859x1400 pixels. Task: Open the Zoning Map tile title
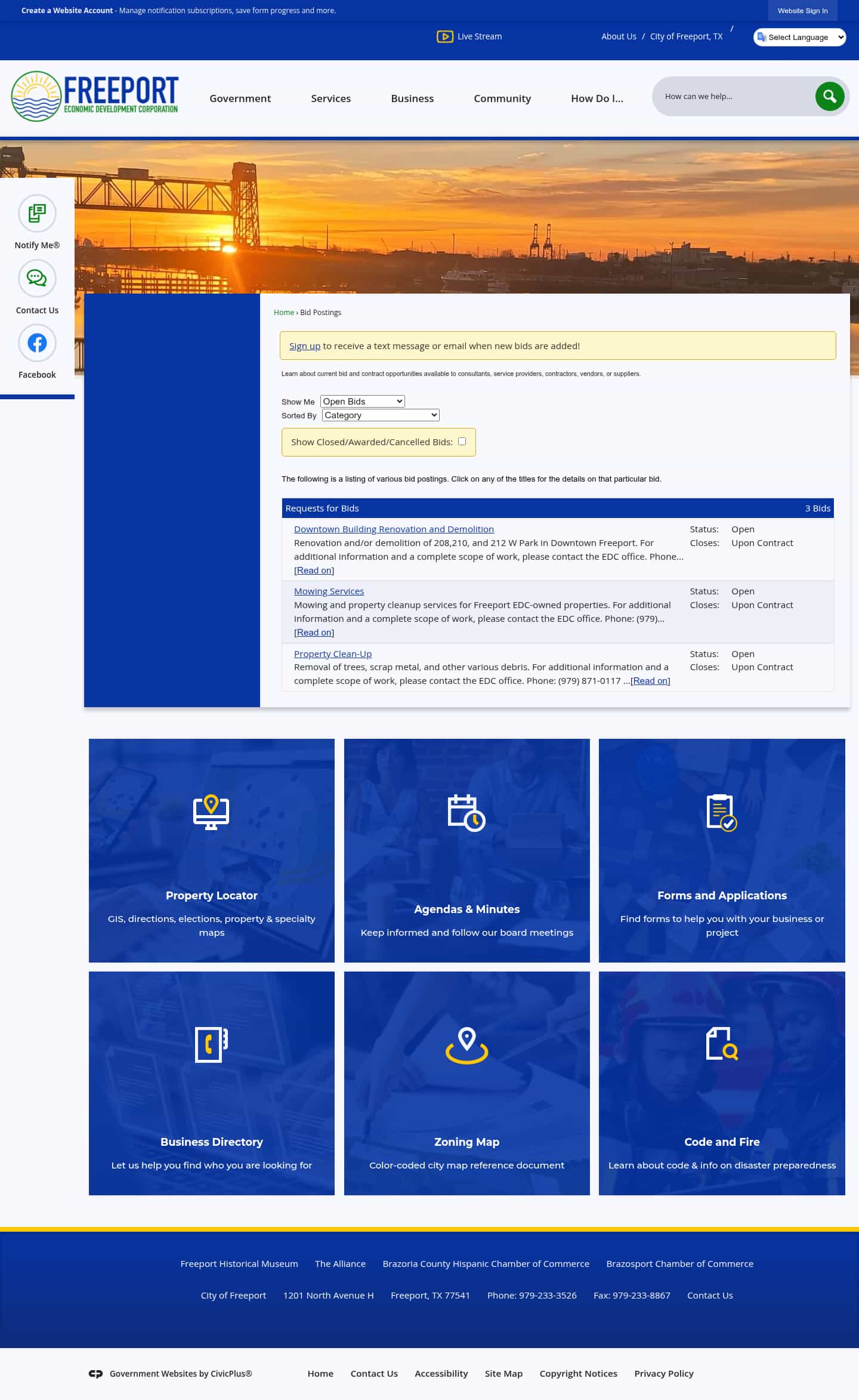(x=466, y=1142)
